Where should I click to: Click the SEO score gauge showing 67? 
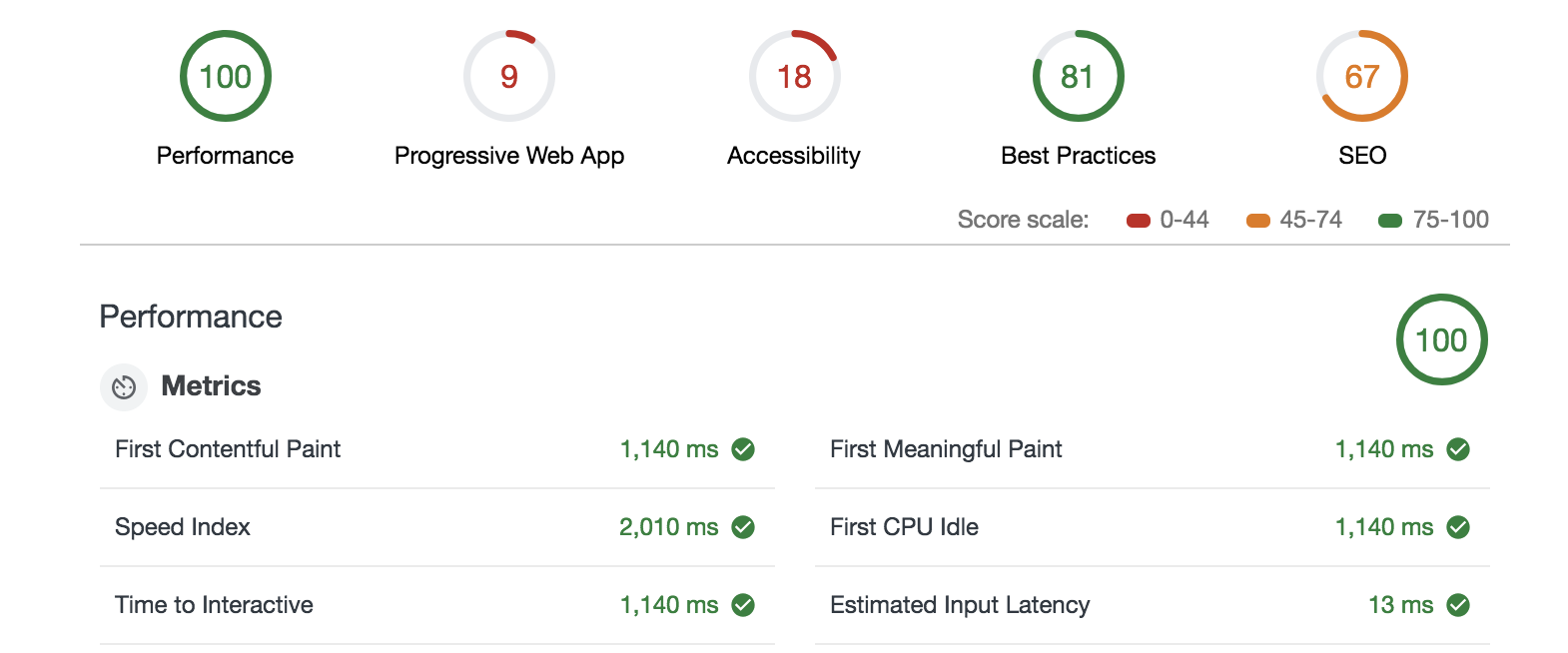(x=1362, y=77)
